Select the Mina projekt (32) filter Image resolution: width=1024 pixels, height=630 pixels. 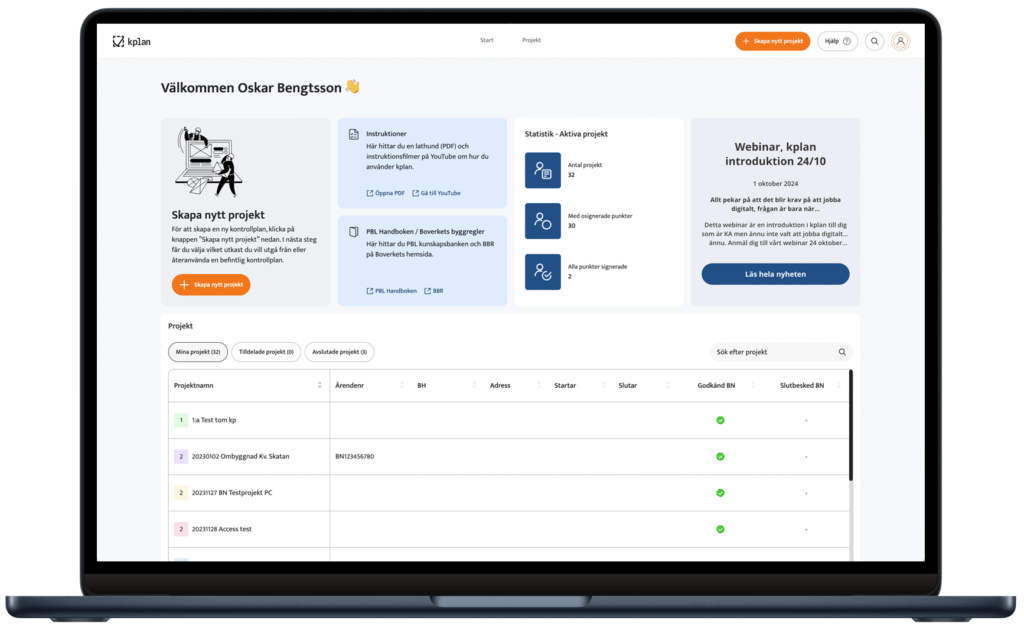[x=198, y=352]
